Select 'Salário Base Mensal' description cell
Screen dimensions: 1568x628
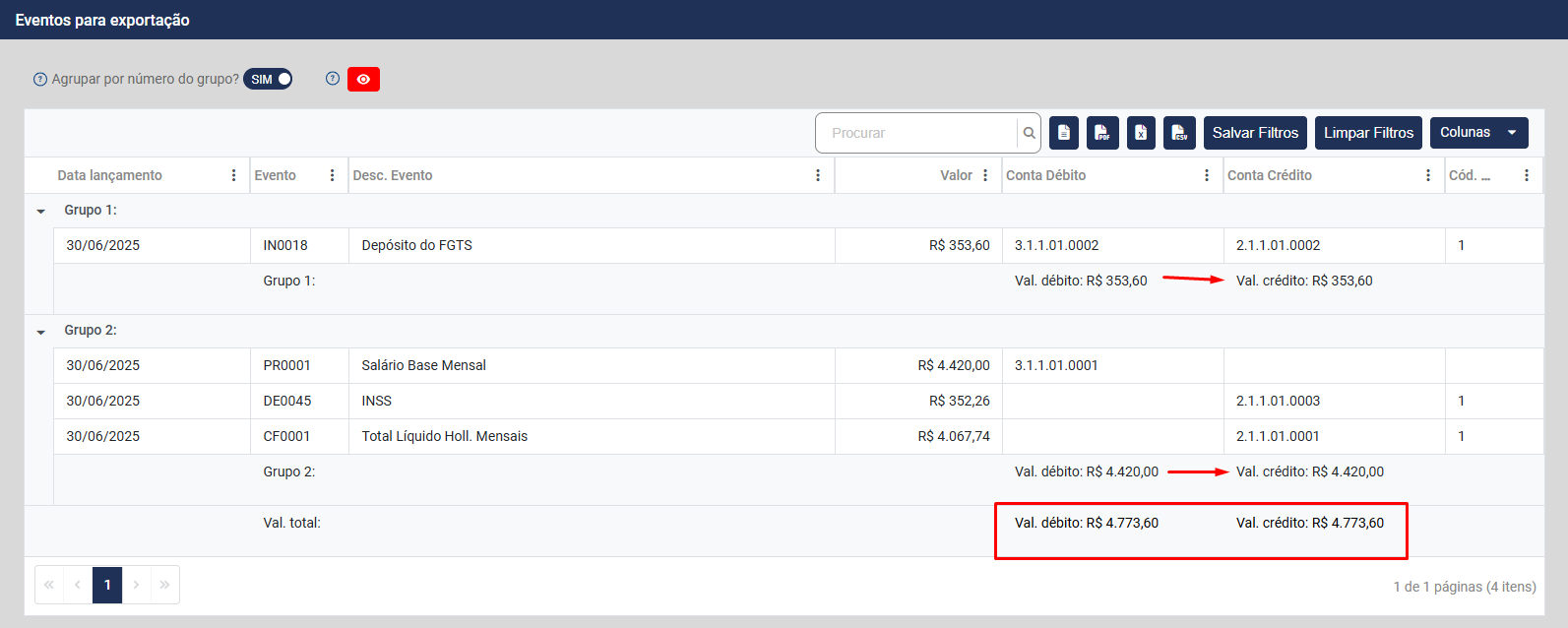point(592,365)
